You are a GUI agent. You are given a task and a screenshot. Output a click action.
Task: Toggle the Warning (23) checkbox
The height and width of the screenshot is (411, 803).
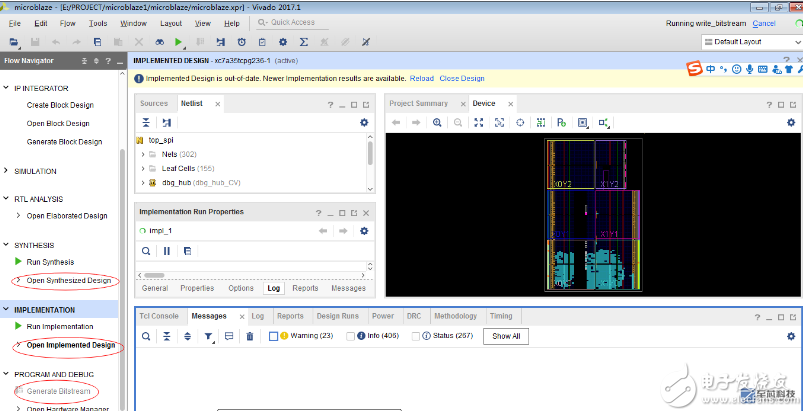tap(273, 336)
